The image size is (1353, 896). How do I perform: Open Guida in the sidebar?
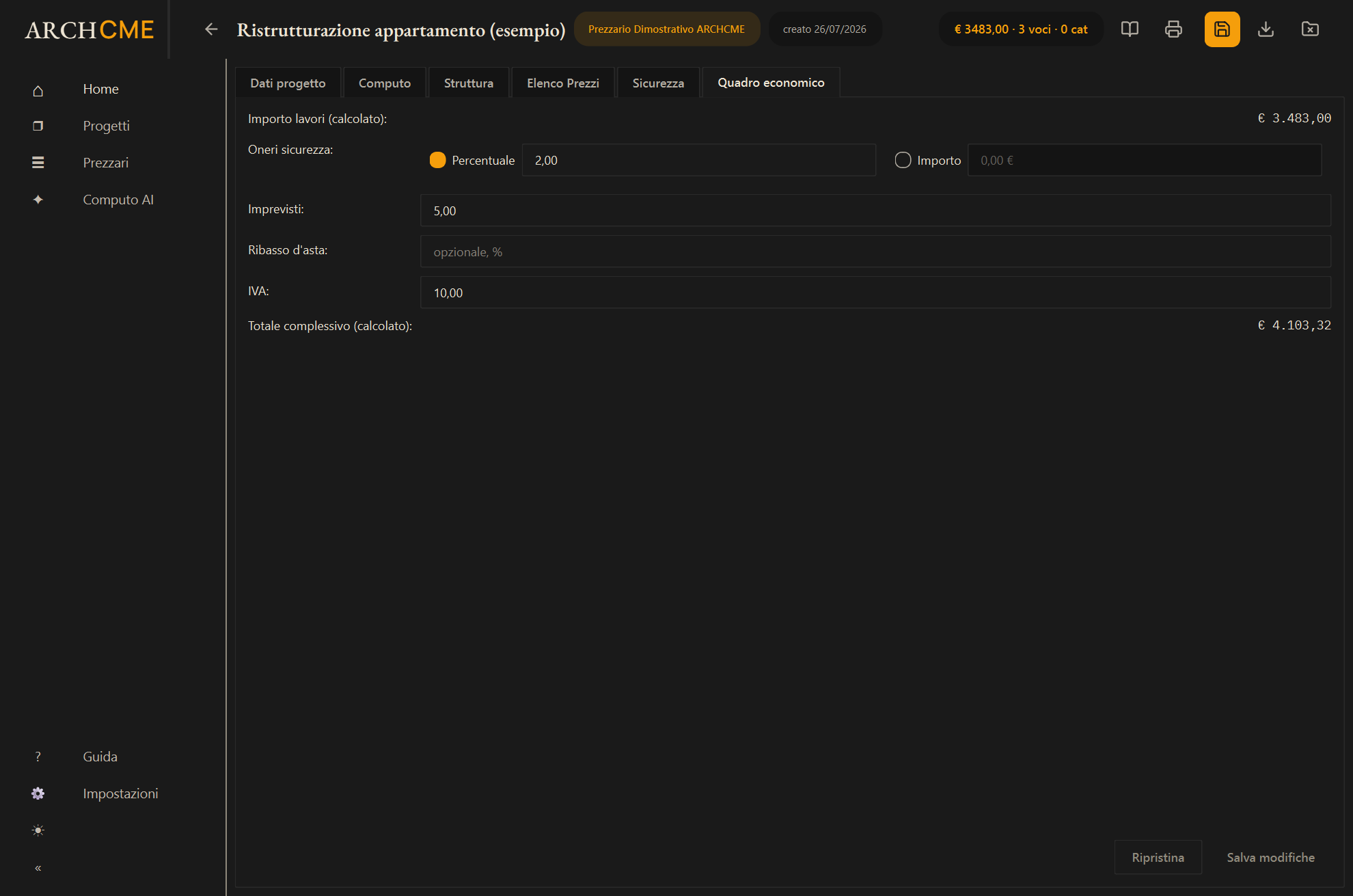point(100,757)
